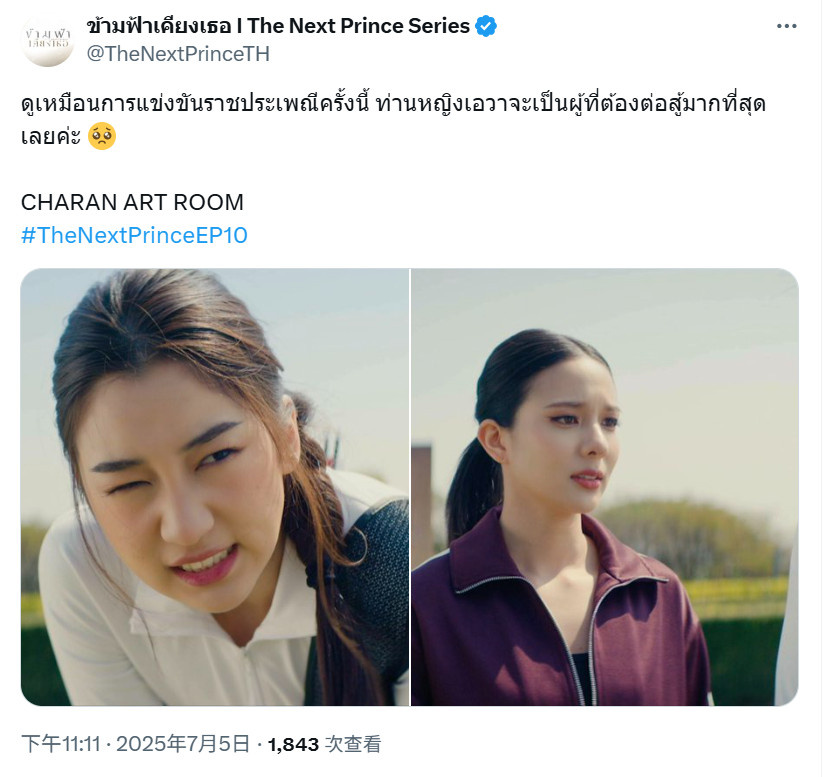Click the 1,843 次查看 view count
824x777 pixels.
pyautogui.click(x=324, y=744)
